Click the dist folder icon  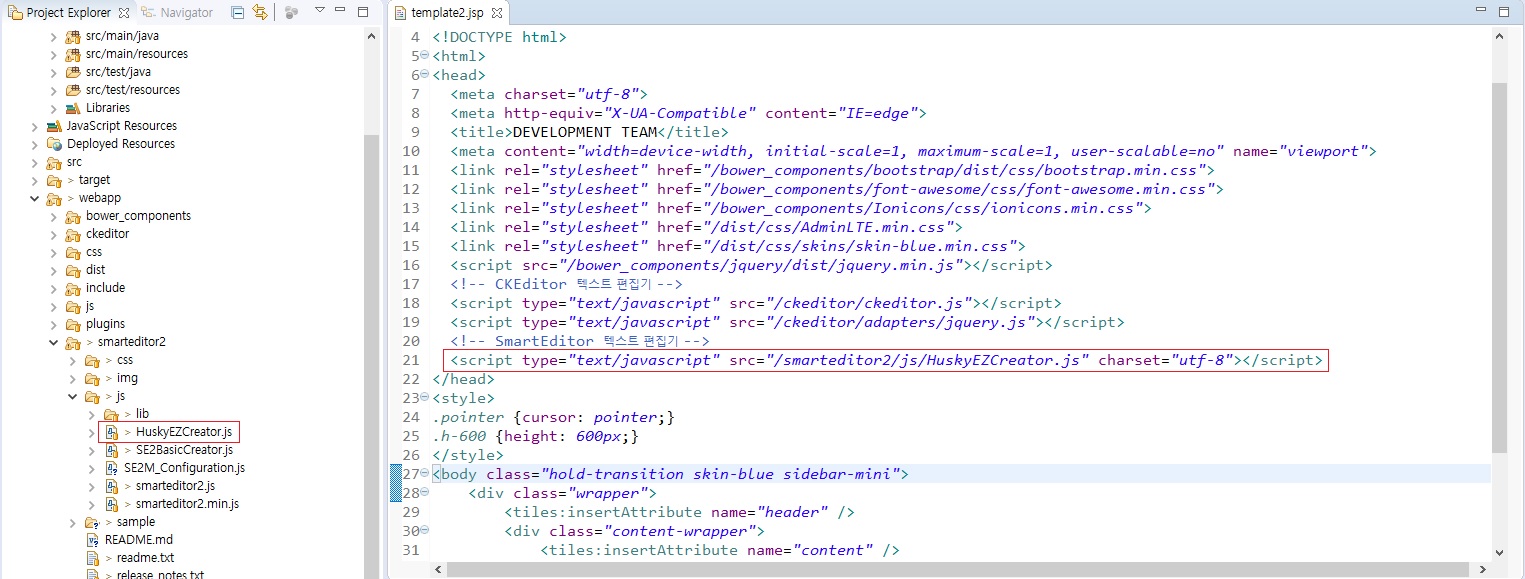point(73,270)
